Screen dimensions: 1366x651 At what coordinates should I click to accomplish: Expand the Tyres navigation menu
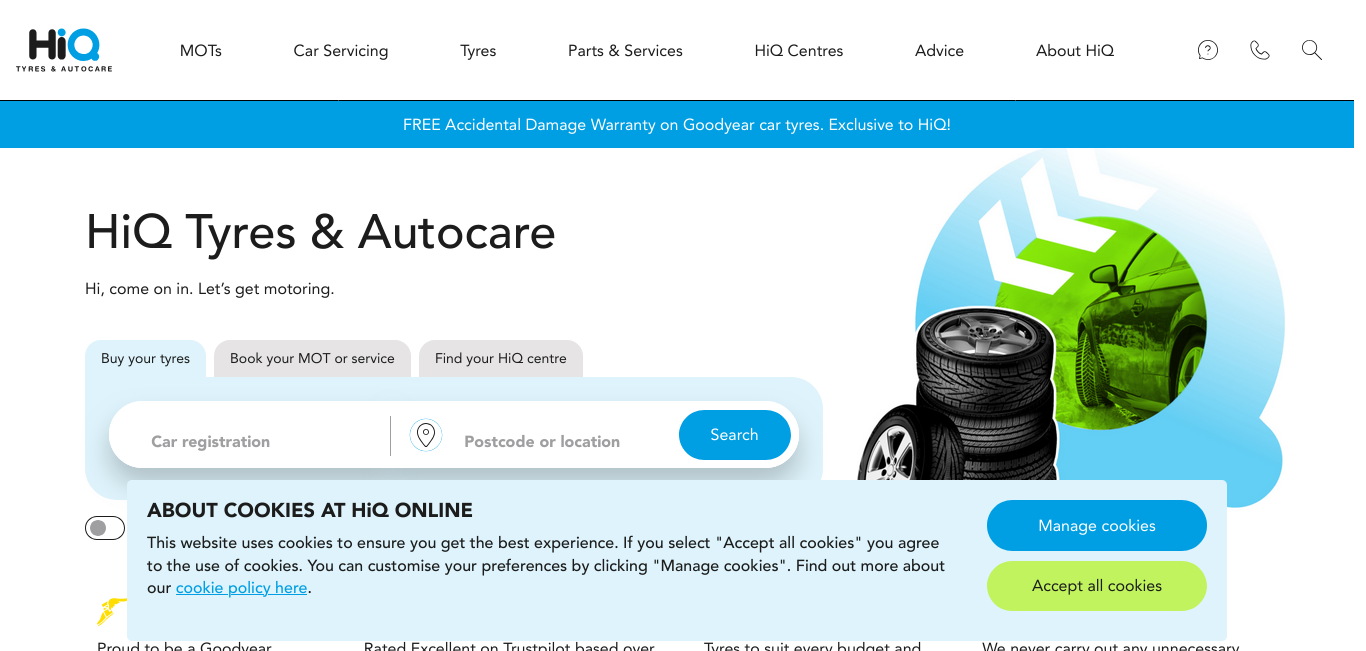pyautogui.click(x=478, y=51)
